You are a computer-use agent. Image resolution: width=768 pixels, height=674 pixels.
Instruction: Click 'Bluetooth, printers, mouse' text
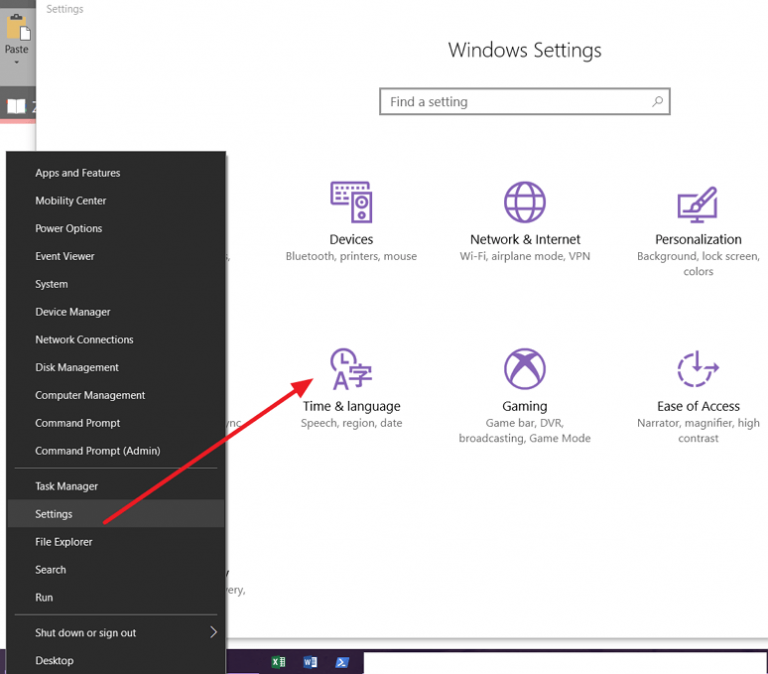click(351, 256)
